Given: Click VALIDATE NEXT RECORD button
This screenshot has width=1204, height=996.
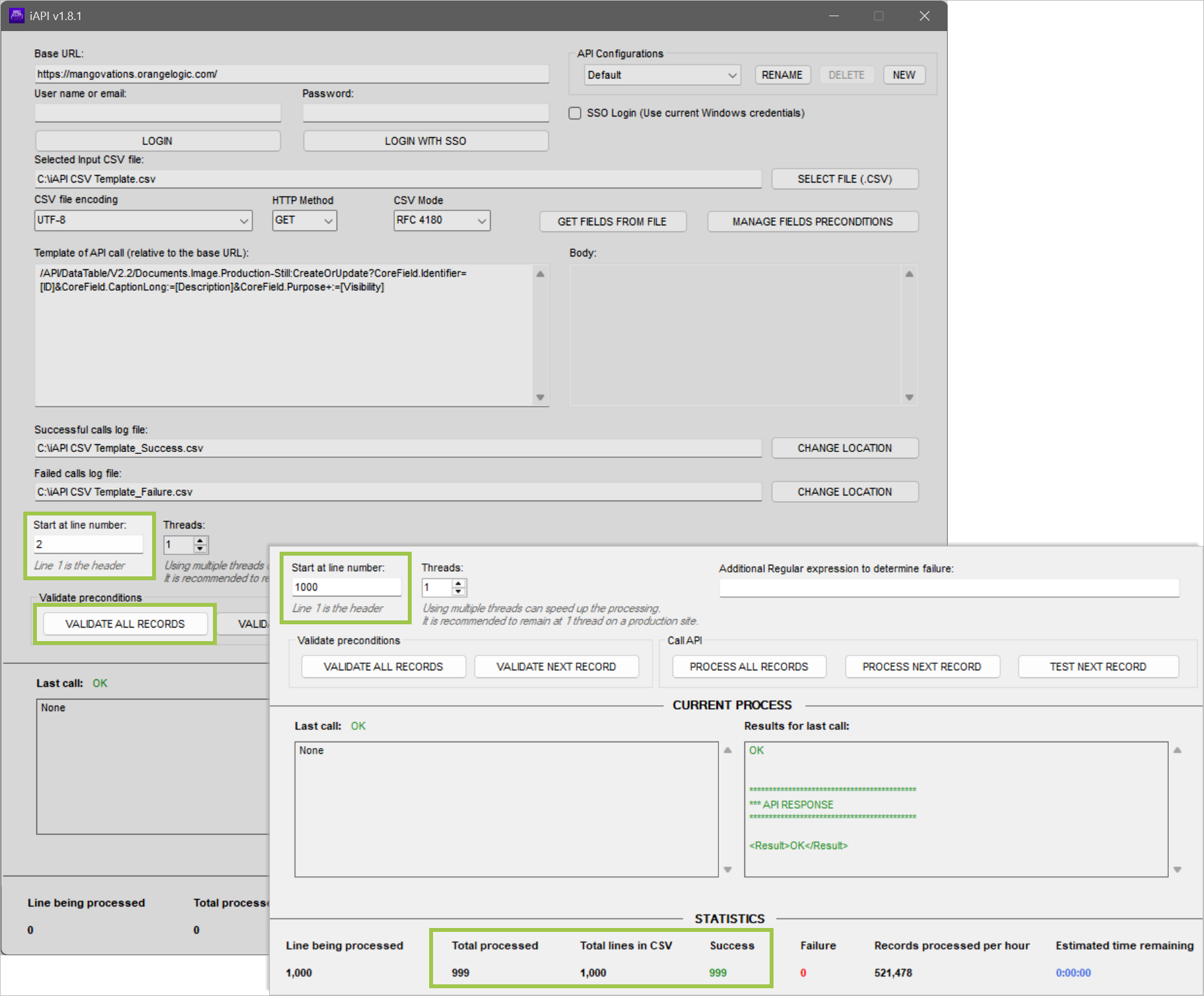Looking at the screenshot, I should pos(556,667).
